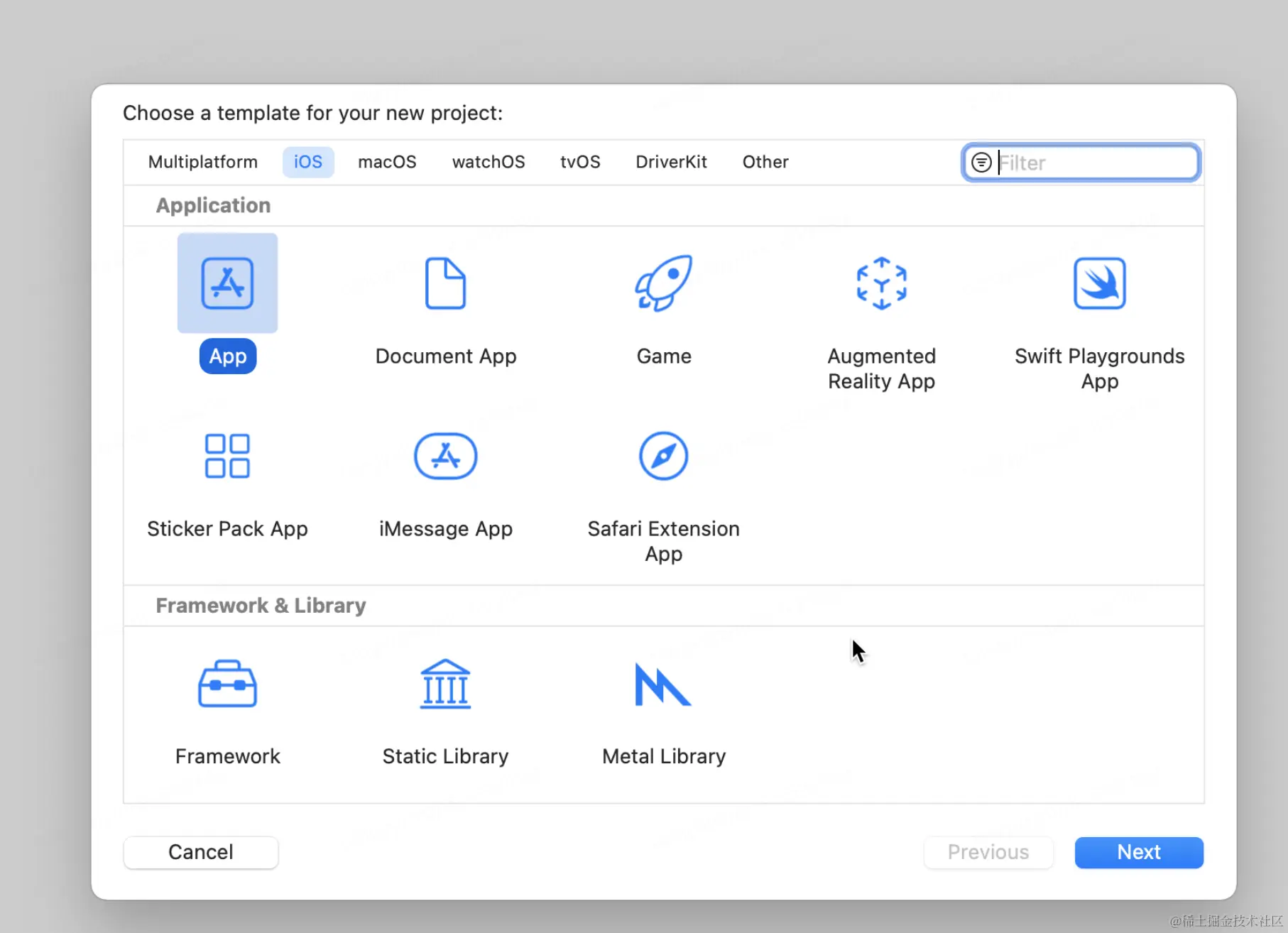
Task: Switch to the Other tab
Action: tap(765, 162)
